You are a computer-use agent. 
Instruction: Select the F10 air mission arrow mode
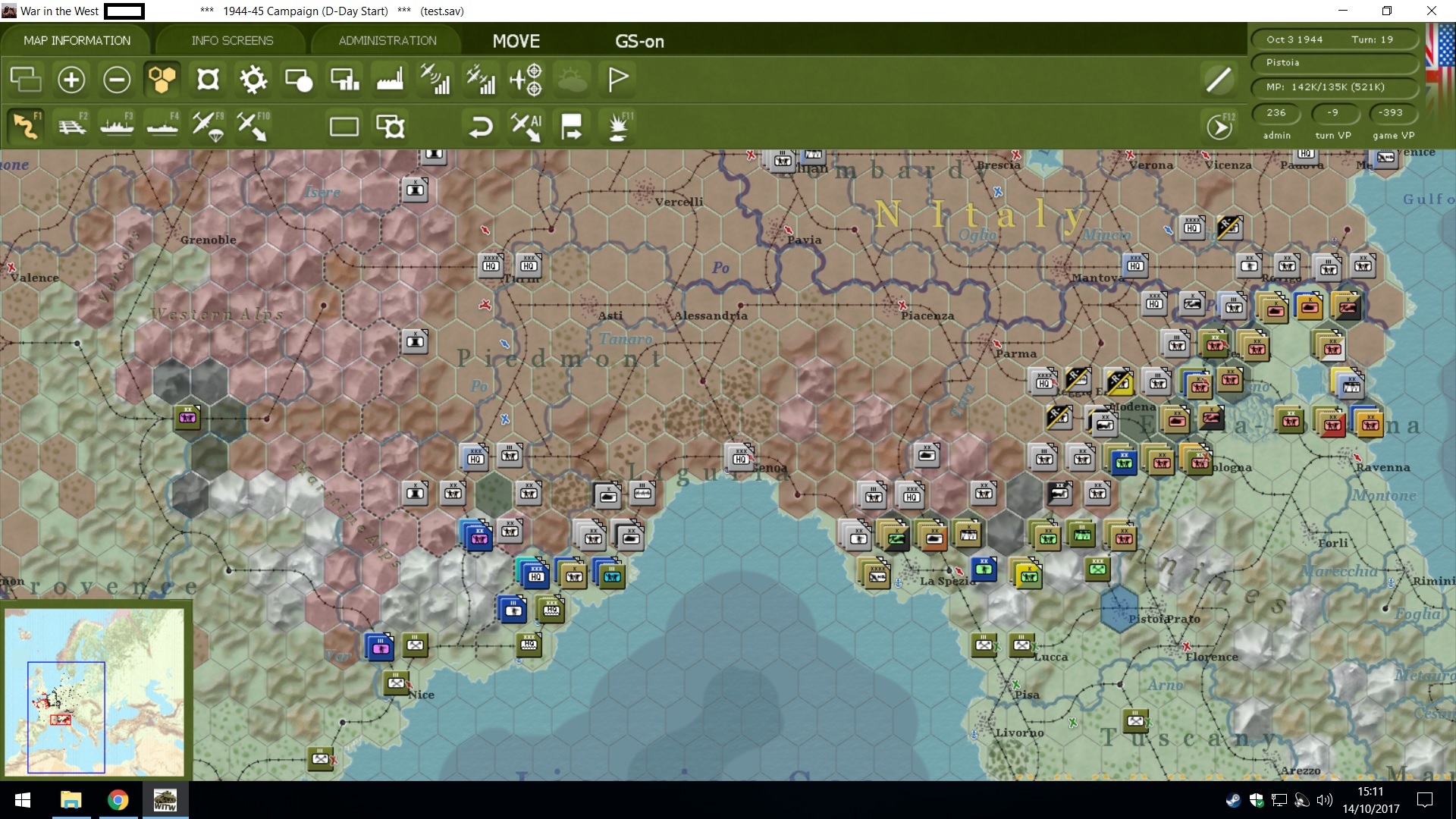click(253, 126)
